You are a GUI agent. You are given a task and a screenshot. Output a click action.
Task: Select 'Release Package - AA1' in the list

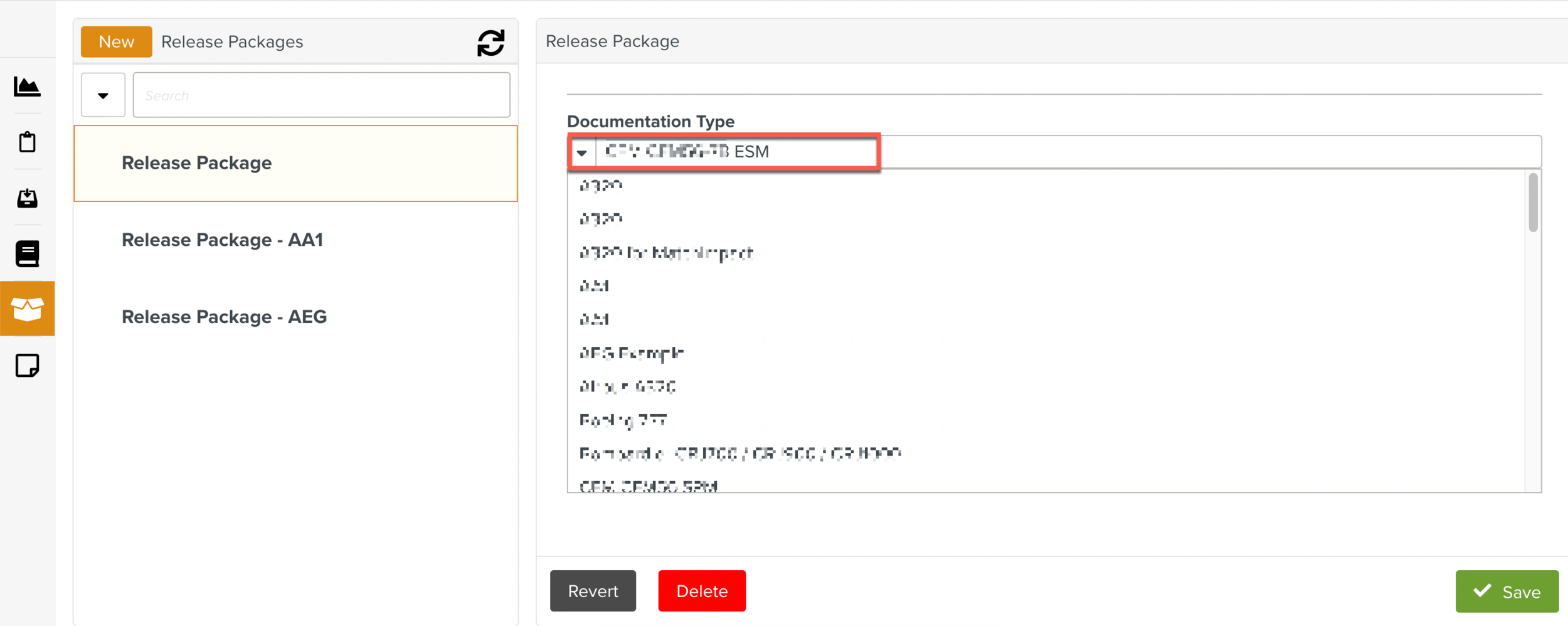222,240
